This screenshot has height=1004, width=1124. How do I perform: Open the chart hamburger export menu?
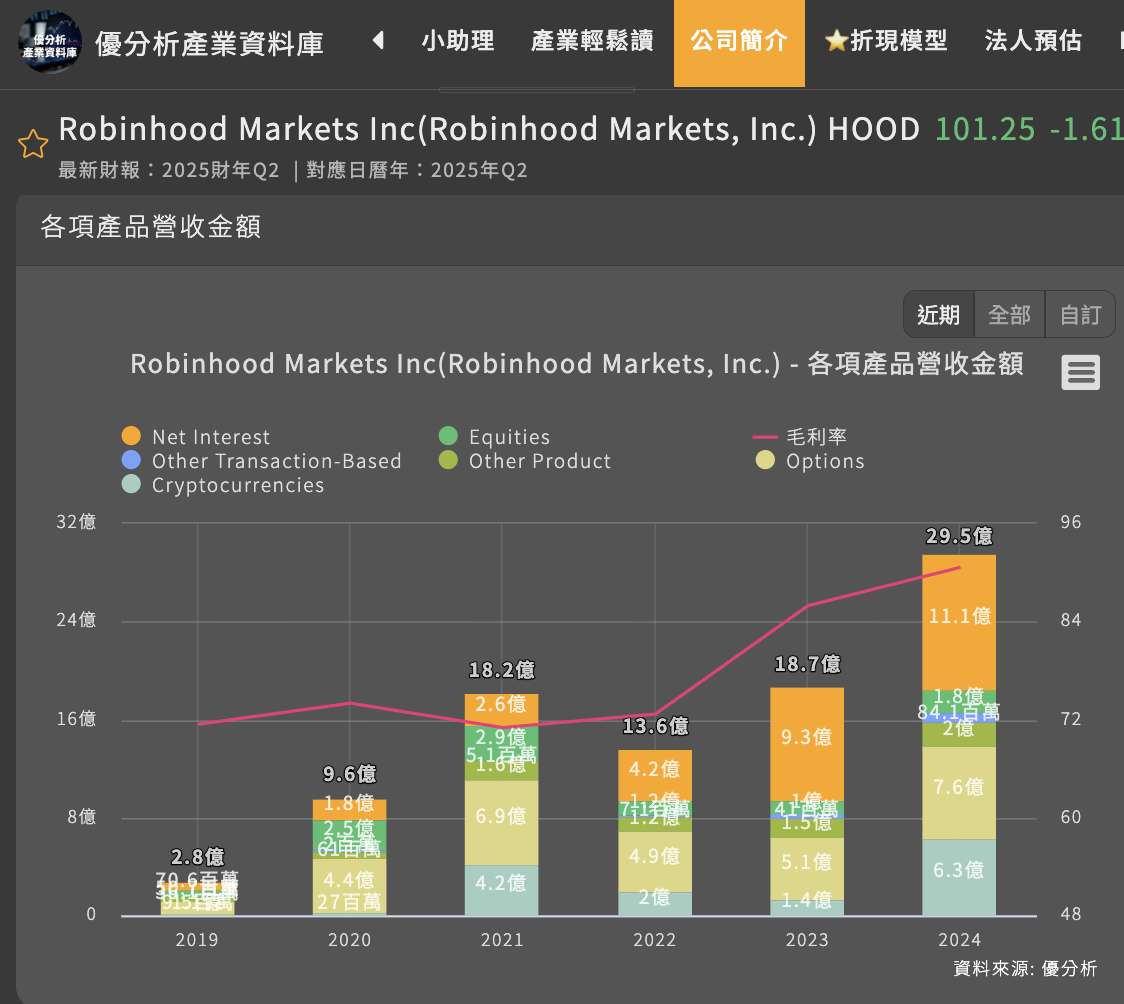[x=1080, y=373]
